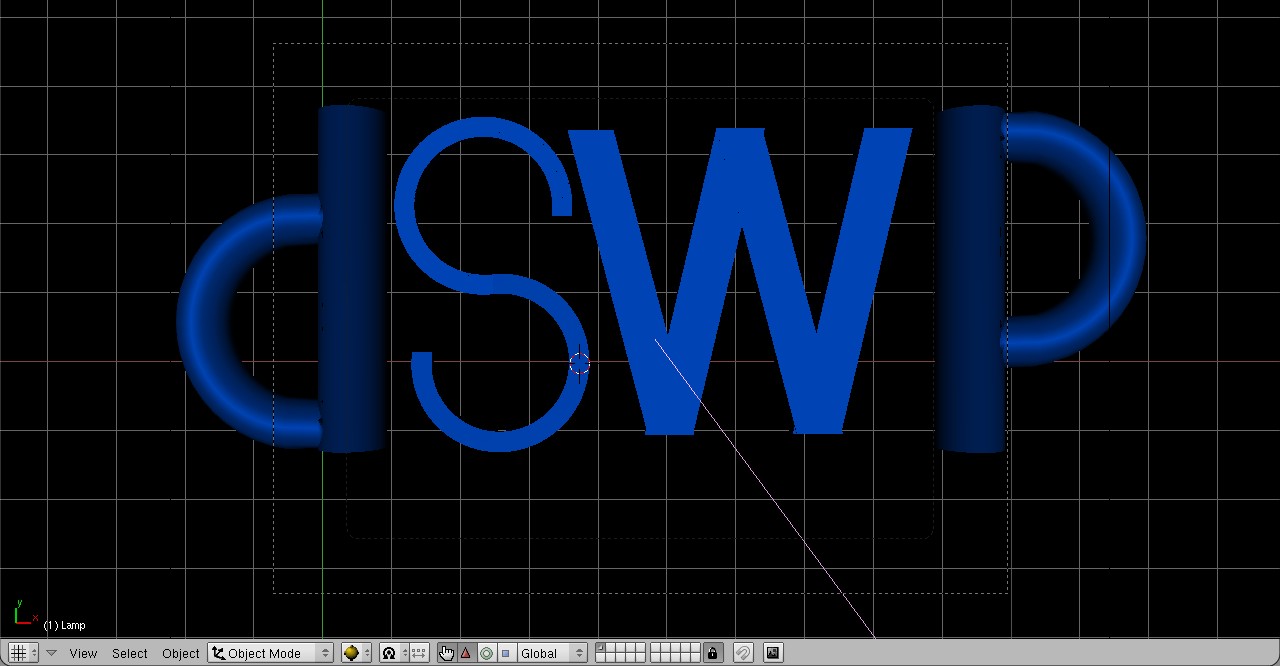Select the rotate manipulator circle icon
1280x666 pixels.
pos(486,653)
